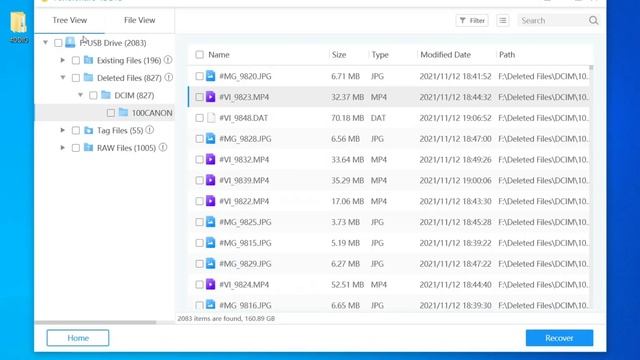The image size is (640, 360).
Task: Toggle the list view menu icon
Action: (503, 20)
